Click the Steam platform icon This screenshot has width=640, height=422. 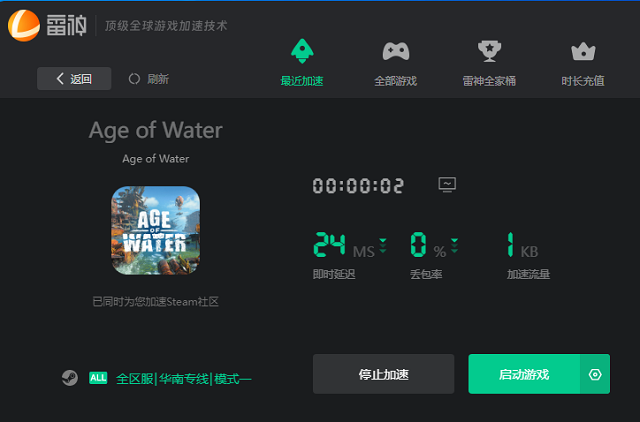70,378
